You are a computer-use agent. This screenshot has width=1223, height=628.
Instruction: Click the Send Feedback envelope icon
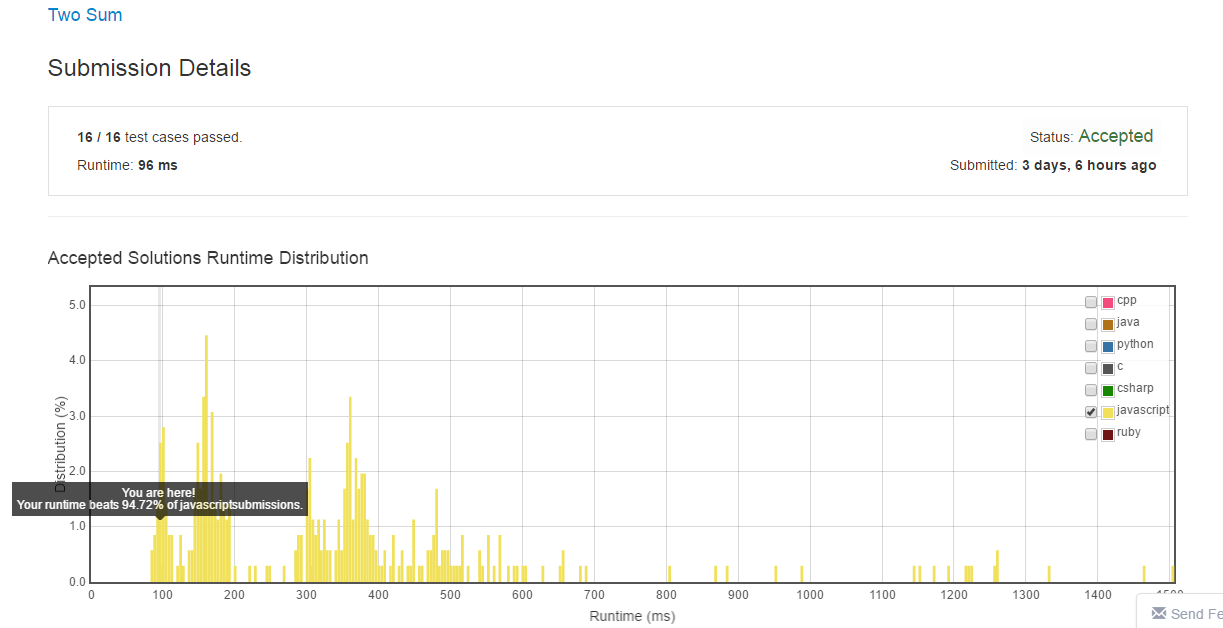(1158, 613)
